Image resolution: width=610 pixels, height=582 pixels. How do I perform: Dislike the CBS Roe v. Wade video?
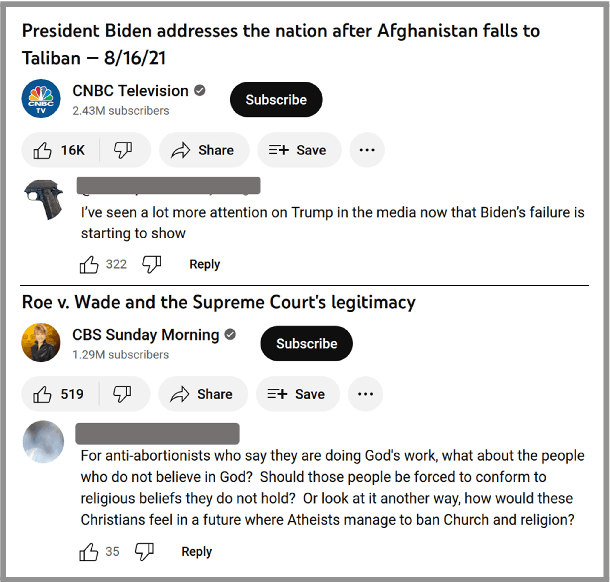122,394
